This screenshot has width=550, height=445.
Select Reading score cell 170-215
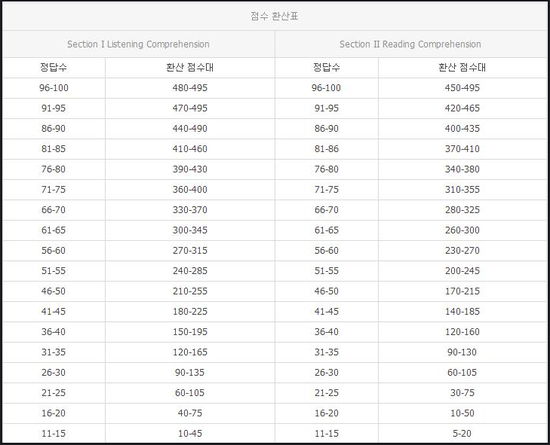tap(462, 291)
